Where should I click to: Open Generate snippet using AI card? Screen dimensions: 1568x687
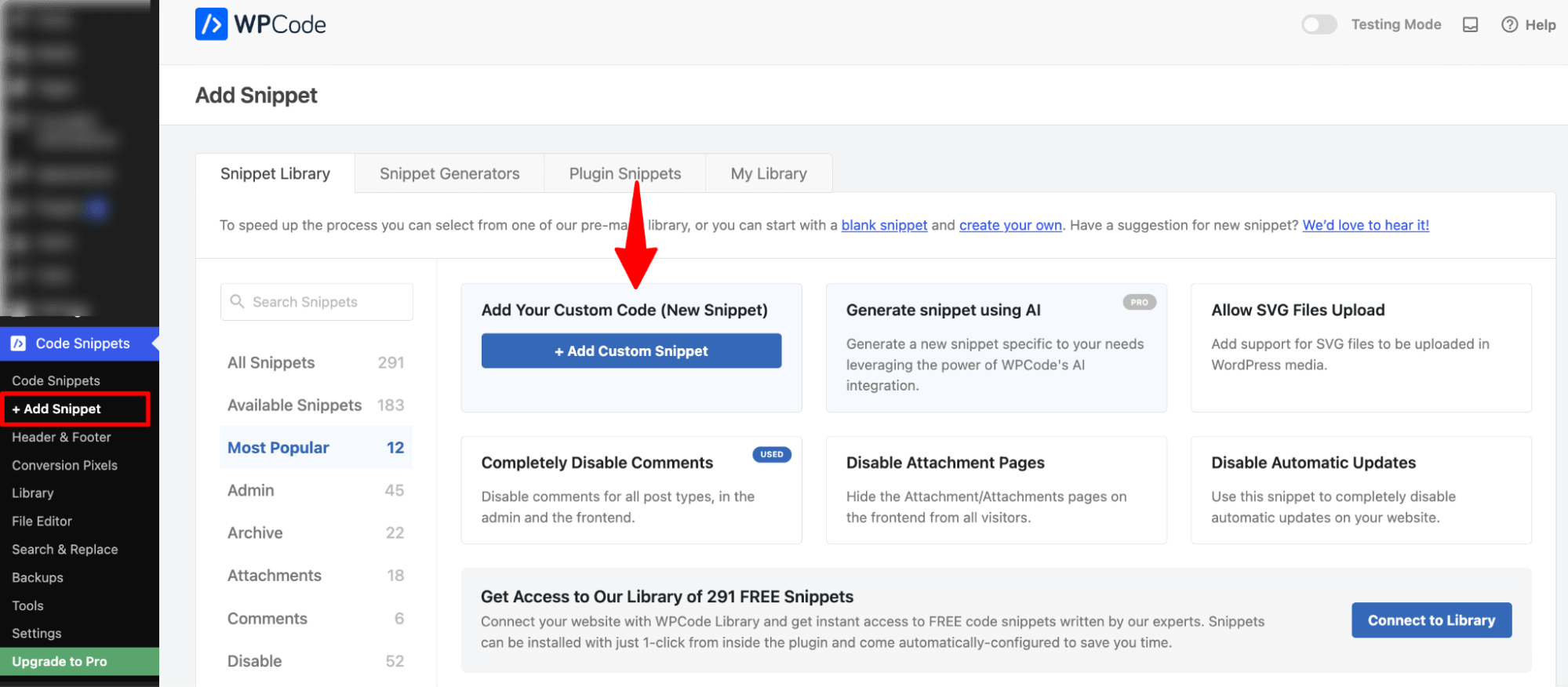(x=996, y=347)
